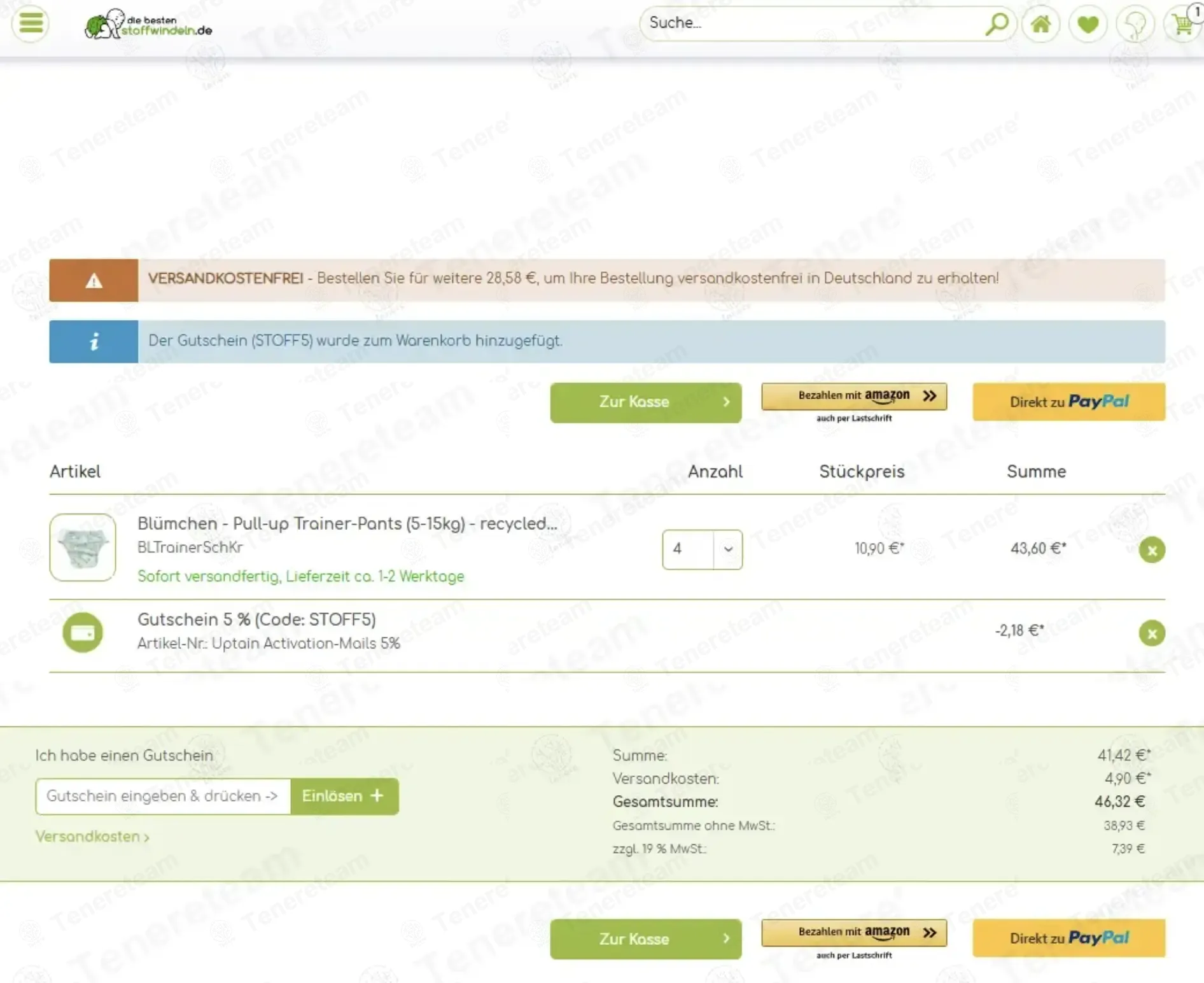Click the zzgl. 19 % MwSt. label
This screenshot has height=983, width=1204.
click(659, 849)
